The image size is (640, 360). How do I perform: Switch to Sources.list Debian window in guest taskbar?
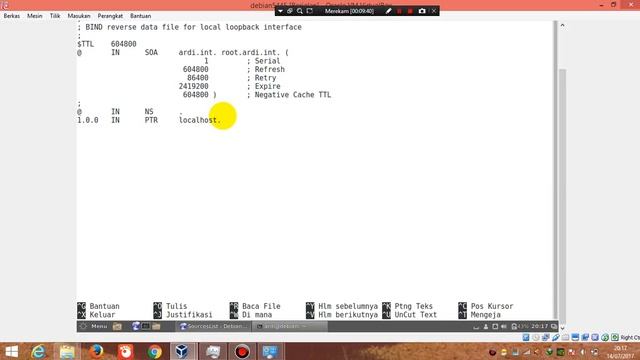214,326
